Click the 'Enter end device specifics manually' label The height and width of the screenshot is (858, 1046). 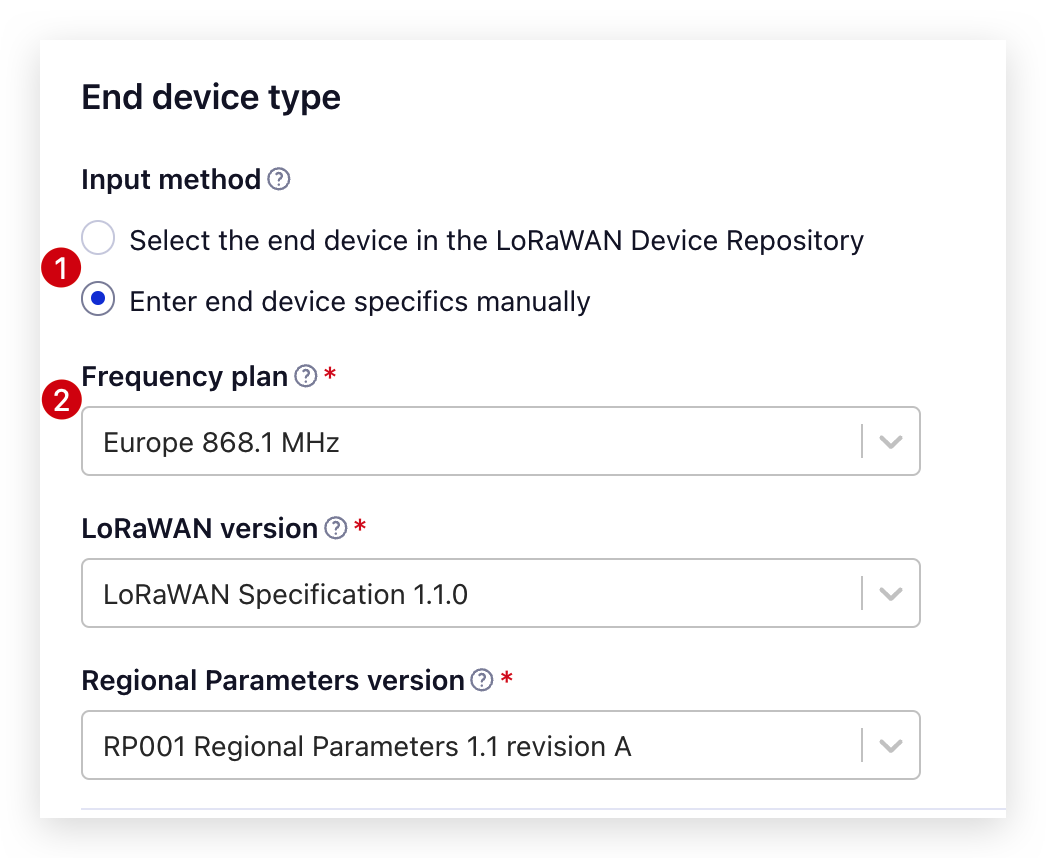(x=360, y=302)
